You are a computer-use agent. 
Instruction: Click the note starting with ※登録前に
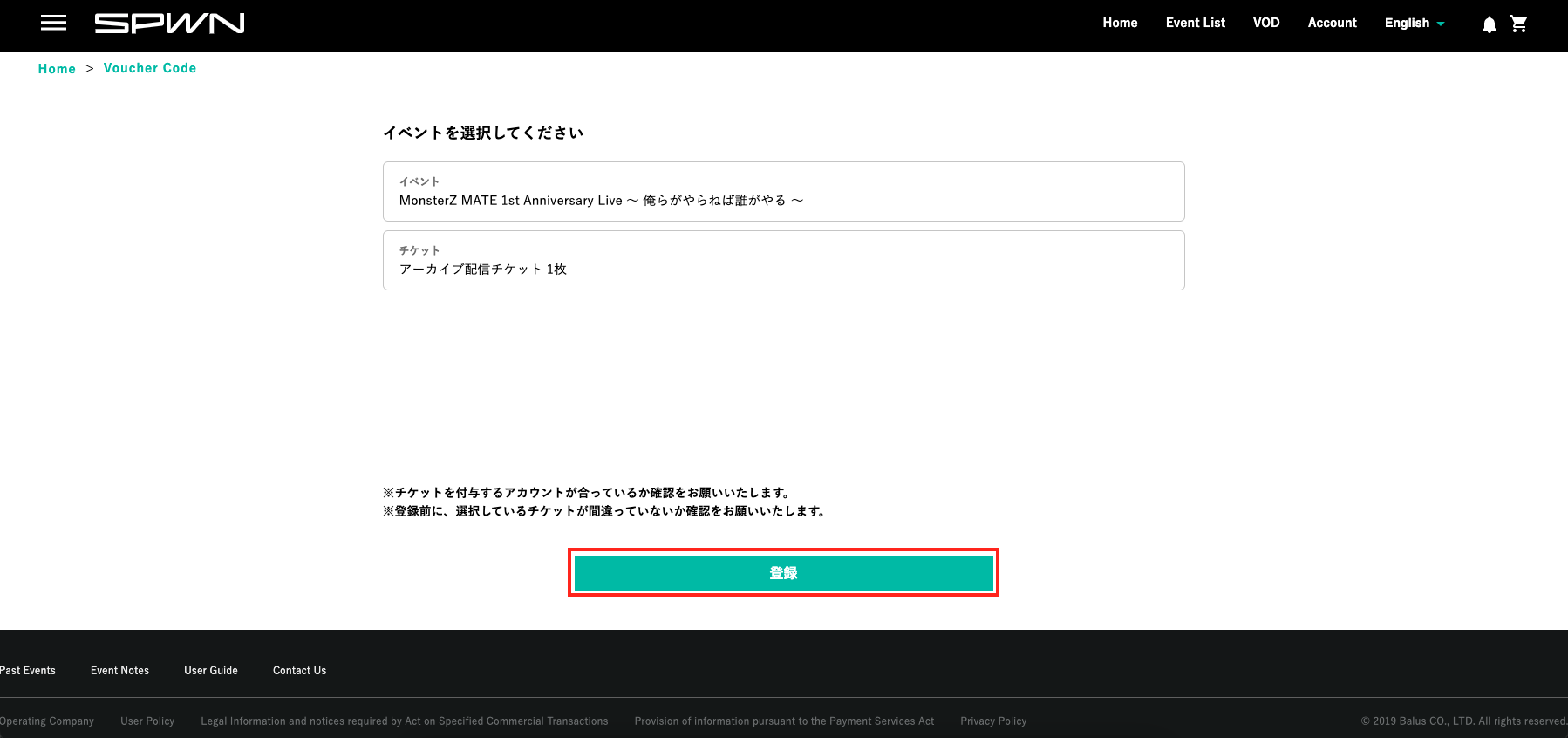[604, 511]
